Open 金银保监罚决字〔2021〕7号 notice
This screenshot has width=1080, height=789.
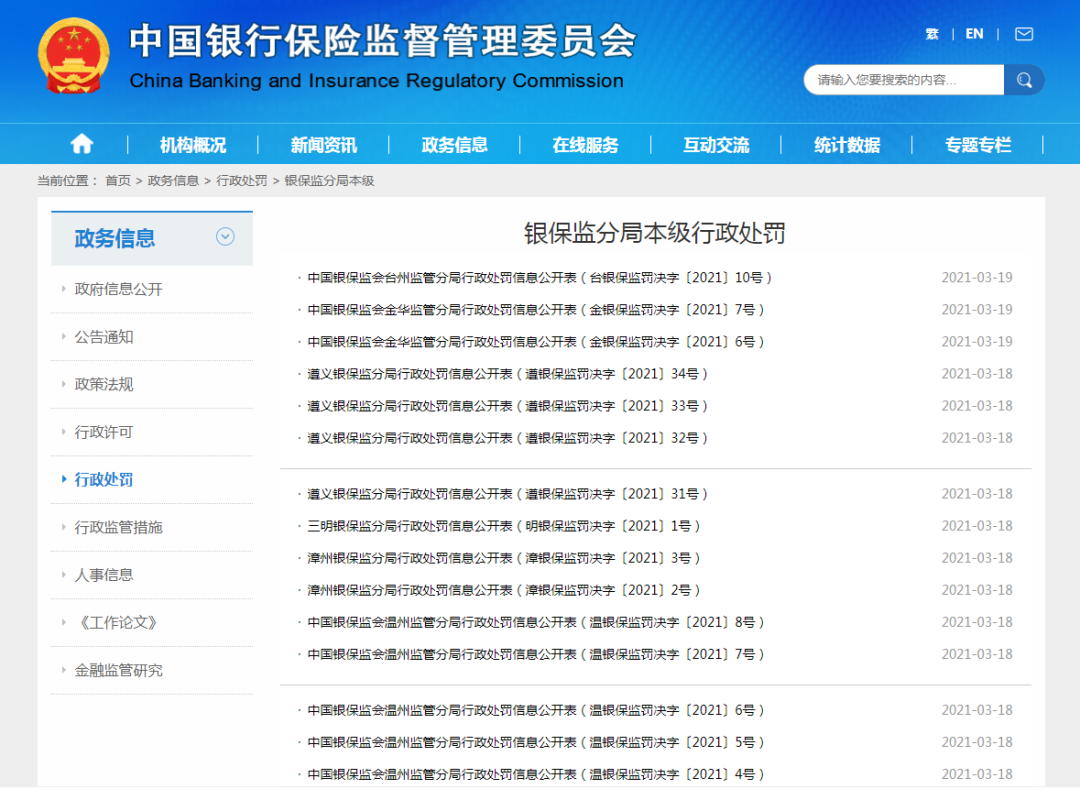pos(536,310)
